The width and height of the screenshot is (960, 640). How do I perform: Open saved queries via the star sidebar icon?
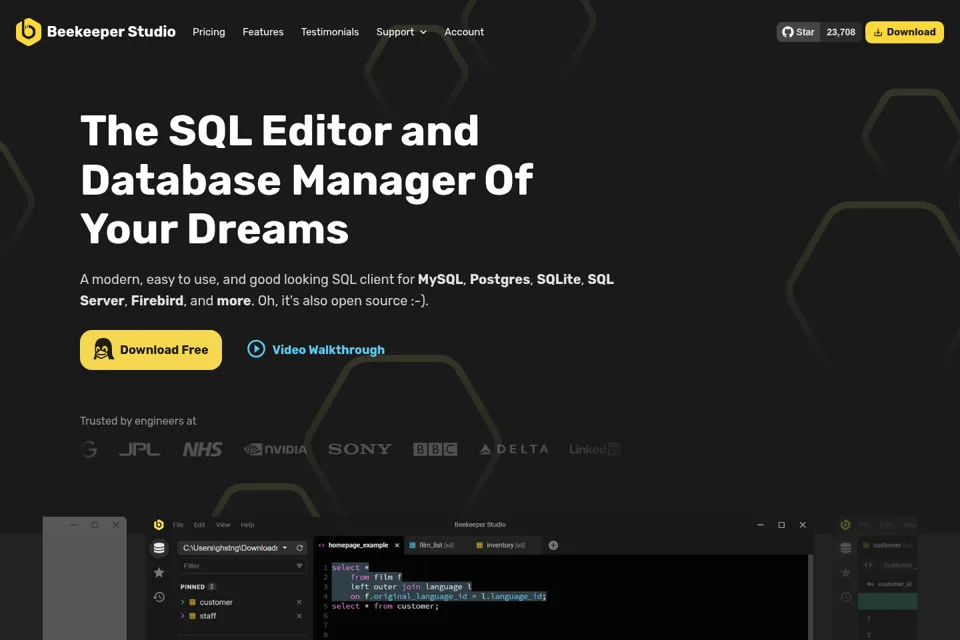(159, 573)
